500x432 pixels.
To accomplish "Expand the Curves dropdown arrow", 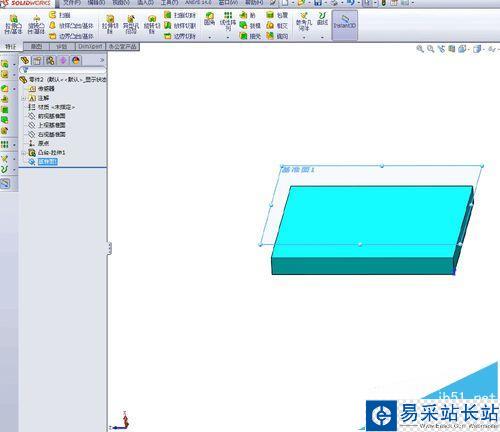I will pyautogui.click(x=322, y=37).
